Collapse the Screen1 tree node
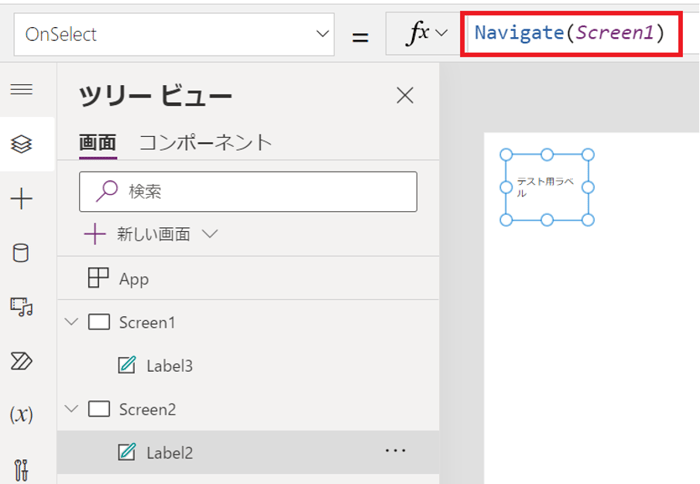This screenshot has height=484, width=700. 71,321
